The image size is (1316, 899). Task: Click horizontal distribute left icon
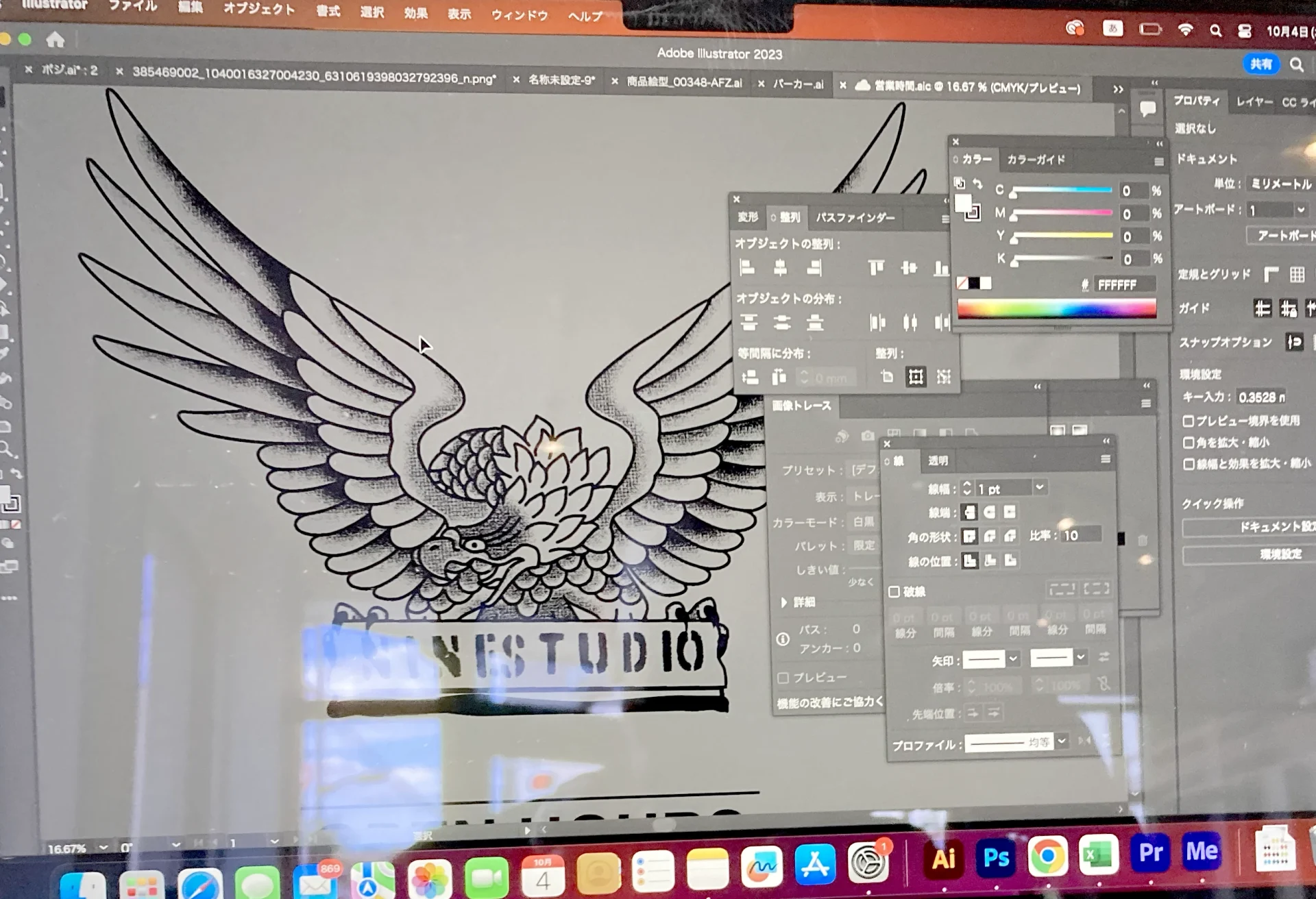877,322
